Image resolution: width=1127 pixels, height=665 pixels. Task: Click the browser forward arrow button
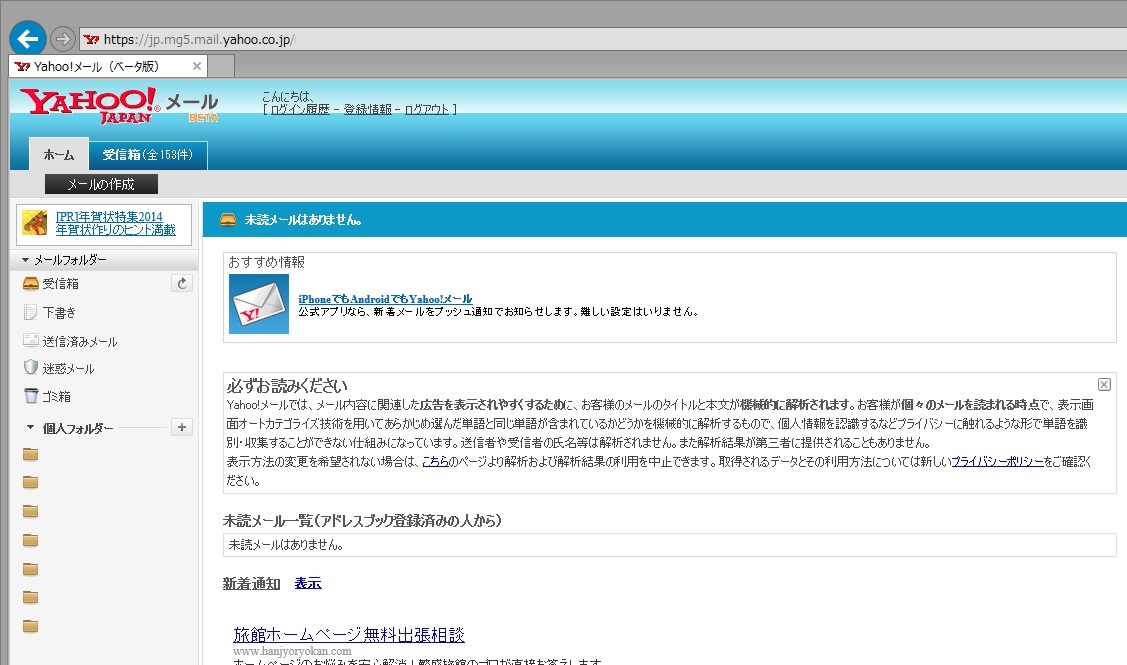point(63,39)
